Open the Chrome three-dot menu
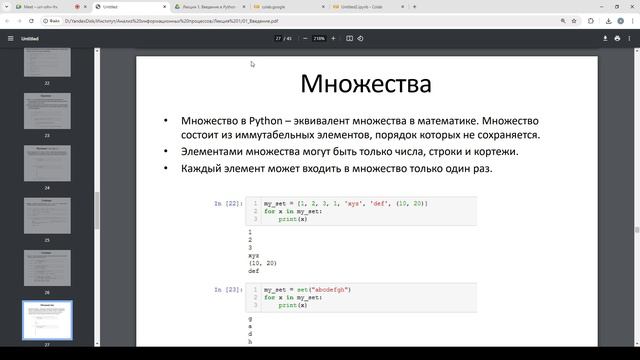640x360 pixels. pyautogui.click(x=633, y=21)
